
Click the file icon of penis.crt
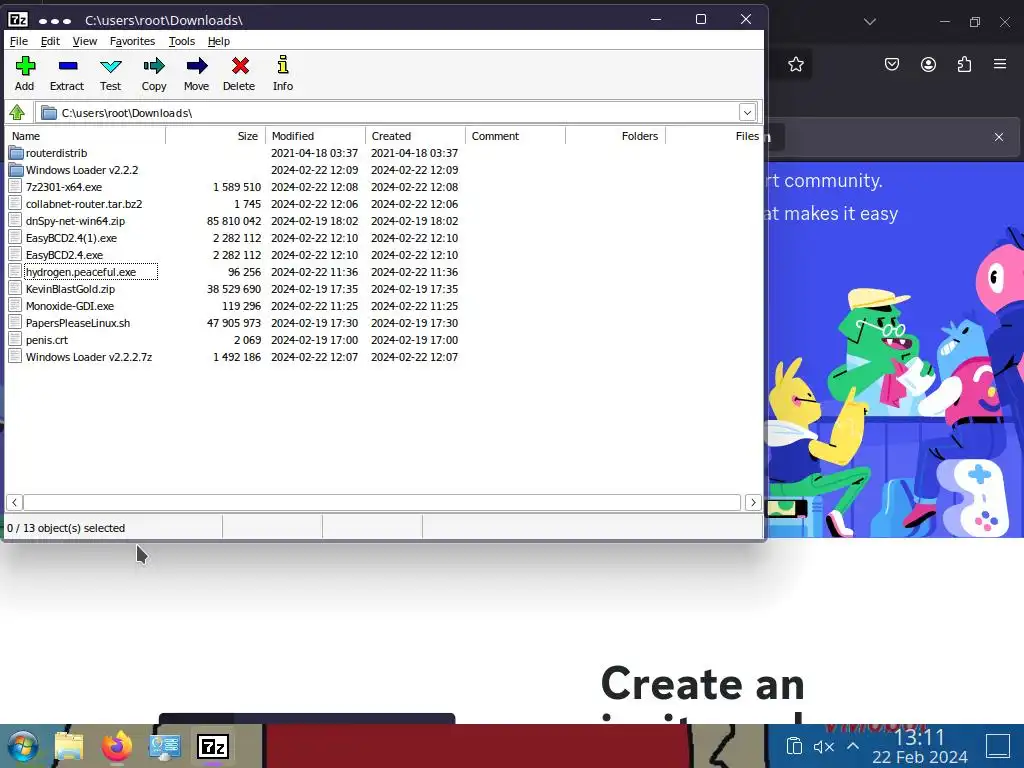[16, 340]
